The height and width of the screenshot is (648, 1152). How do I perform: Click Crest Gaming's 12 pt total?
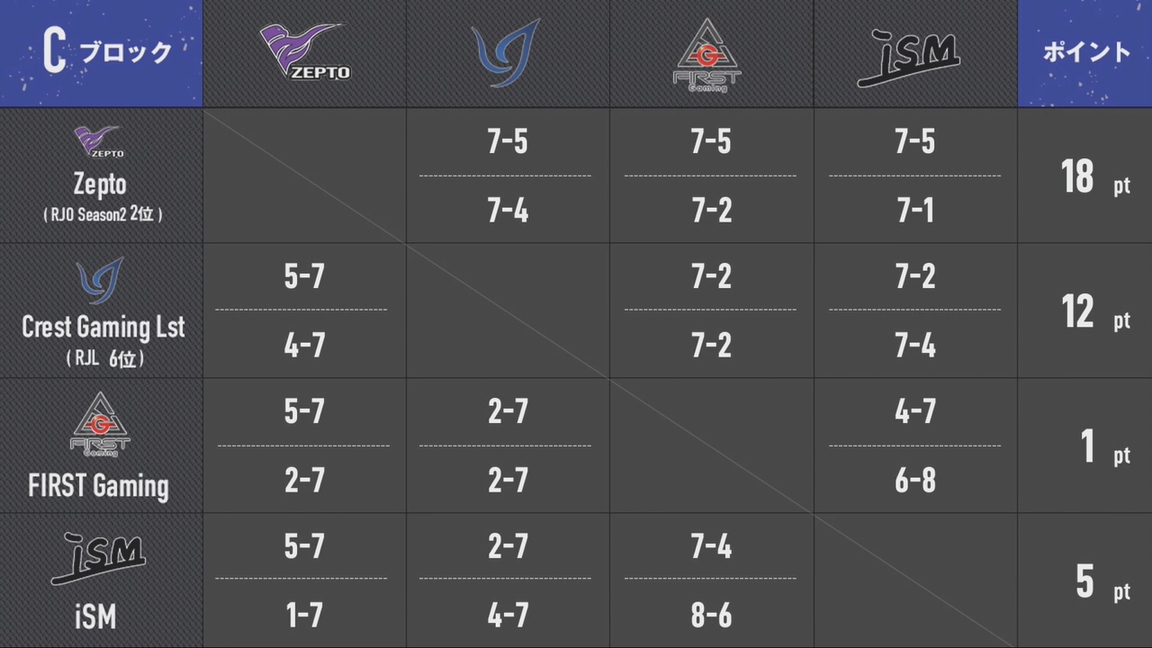(1095, 312)
